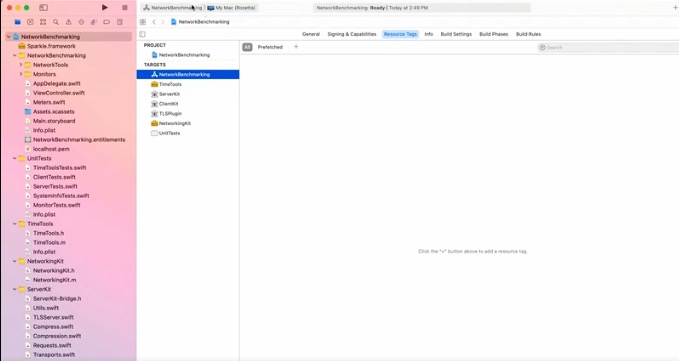Open the Breakpoint navigator
The image size is (679, 361).
click(107, 22)
